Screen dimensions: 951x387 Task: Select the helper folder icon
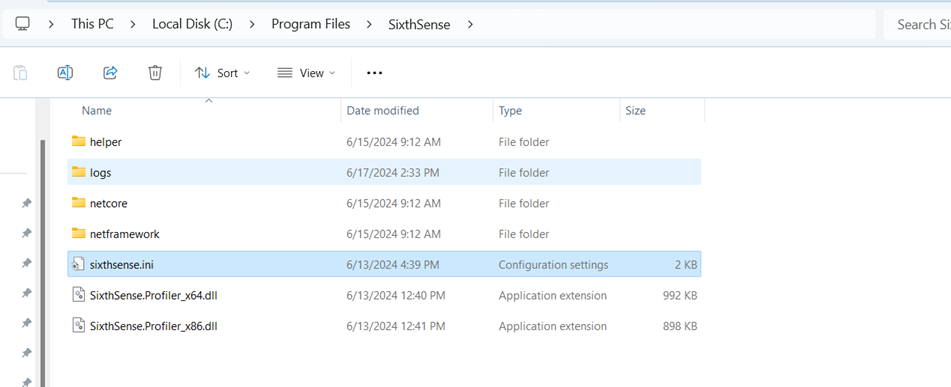pyautogui.click(x=78, y=141)
